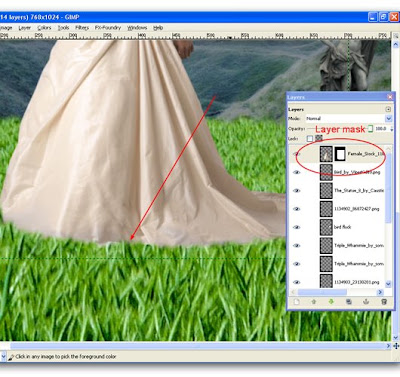Toggle visibility of The_Statue_II layer
Screen dimensions: 400x377
pos(296,190)
